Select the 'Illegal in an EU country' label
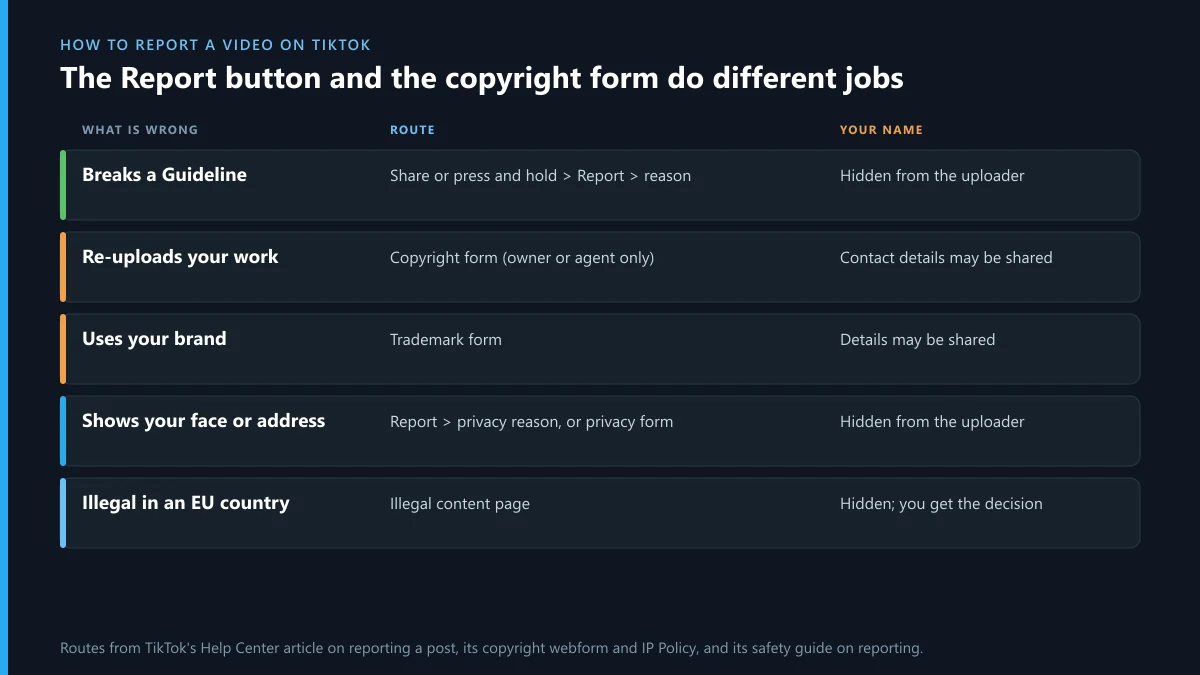 [x=185, y=502]
